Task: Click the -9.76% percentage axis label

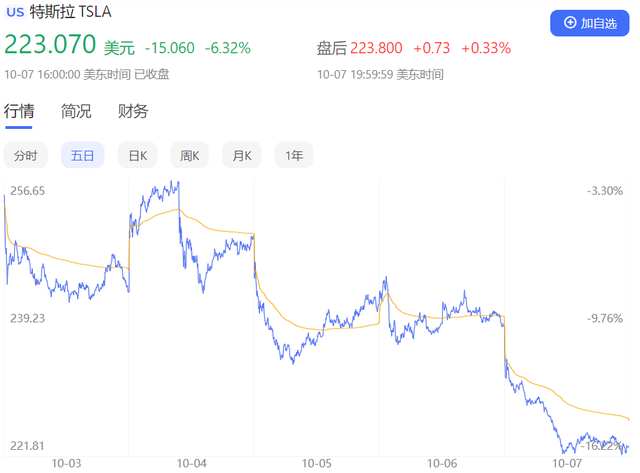Action: [x=604, y=318]
